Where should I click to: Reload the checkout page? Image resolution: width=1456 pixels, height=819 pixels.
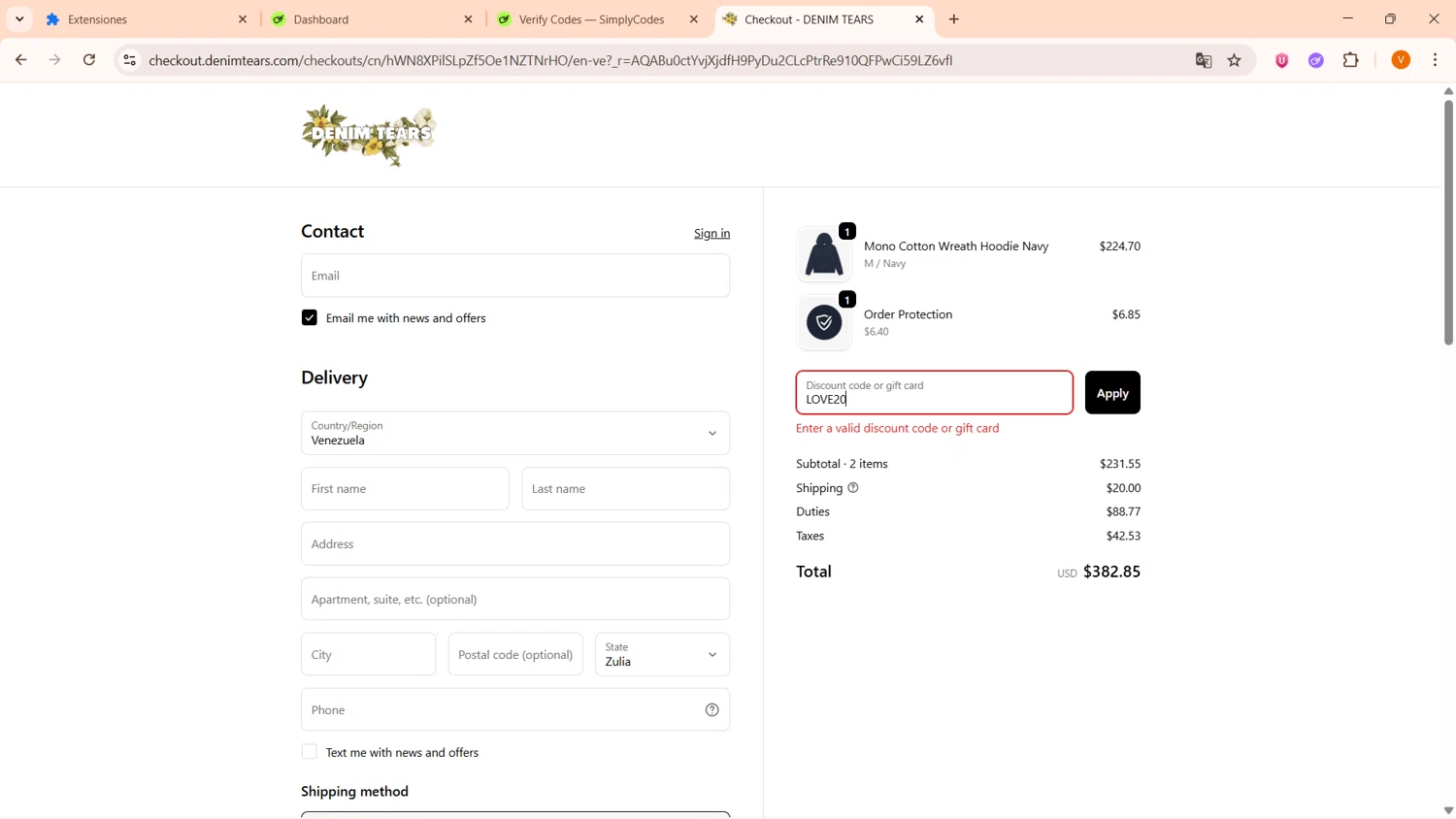[x=89, y=60]
